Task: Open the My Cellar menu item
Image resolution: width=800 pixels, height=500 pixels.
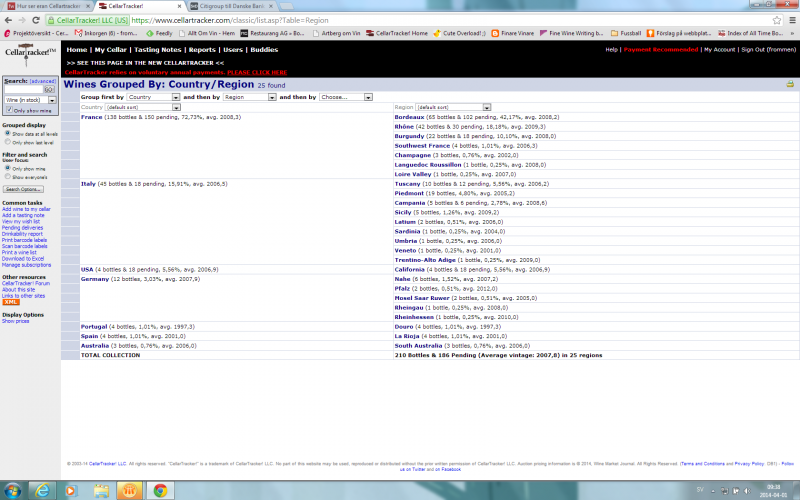Action: [110, 49]
